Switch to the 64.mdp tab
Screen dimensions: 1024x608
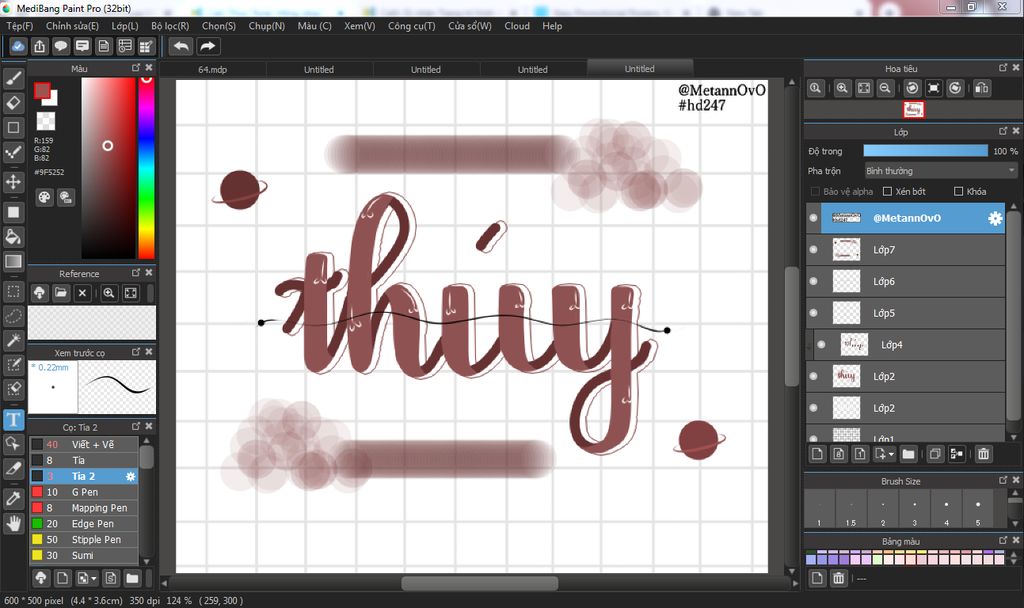click(x=213, y=69)
